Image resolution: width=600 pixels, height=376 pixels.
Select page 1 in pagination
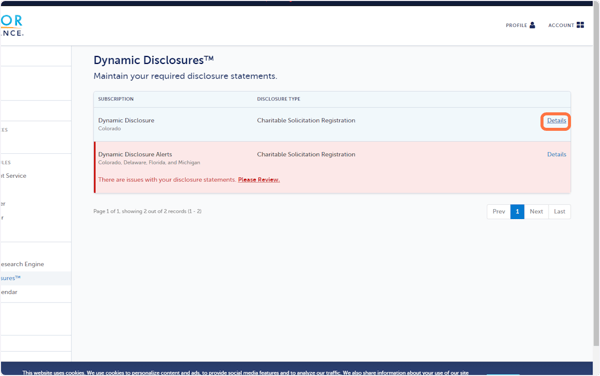pyautogui.click(x=517, y=212)
